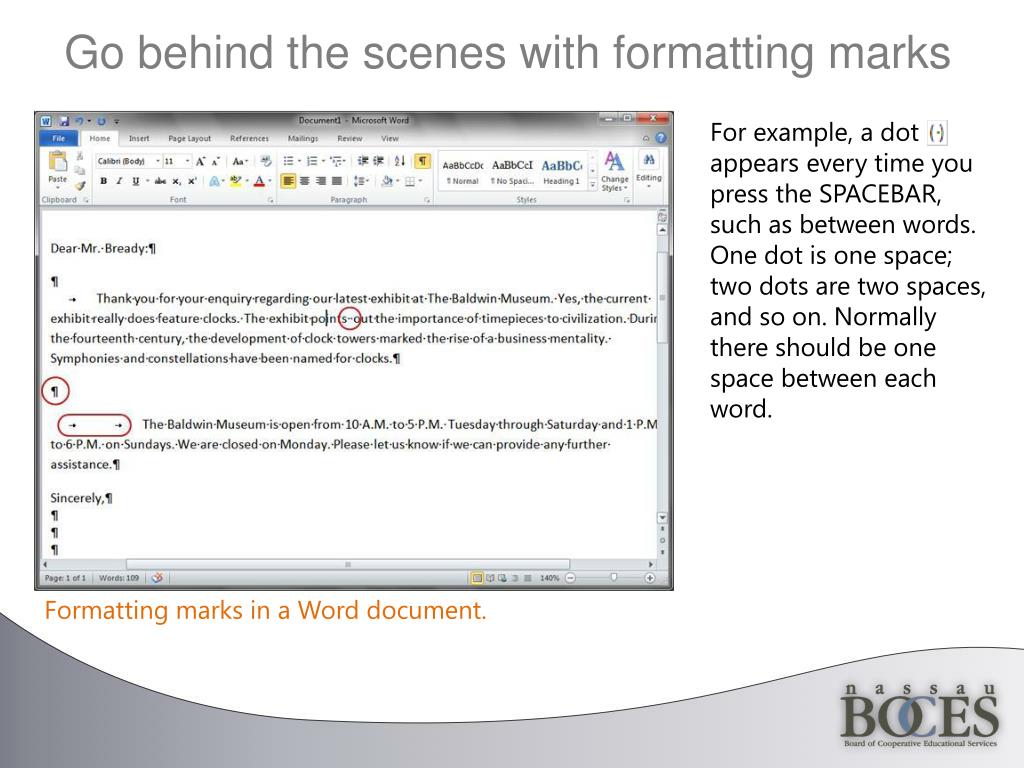Apply the Normal style
The width and height of the screenshot is (1024, 768).
coord(462,172)
